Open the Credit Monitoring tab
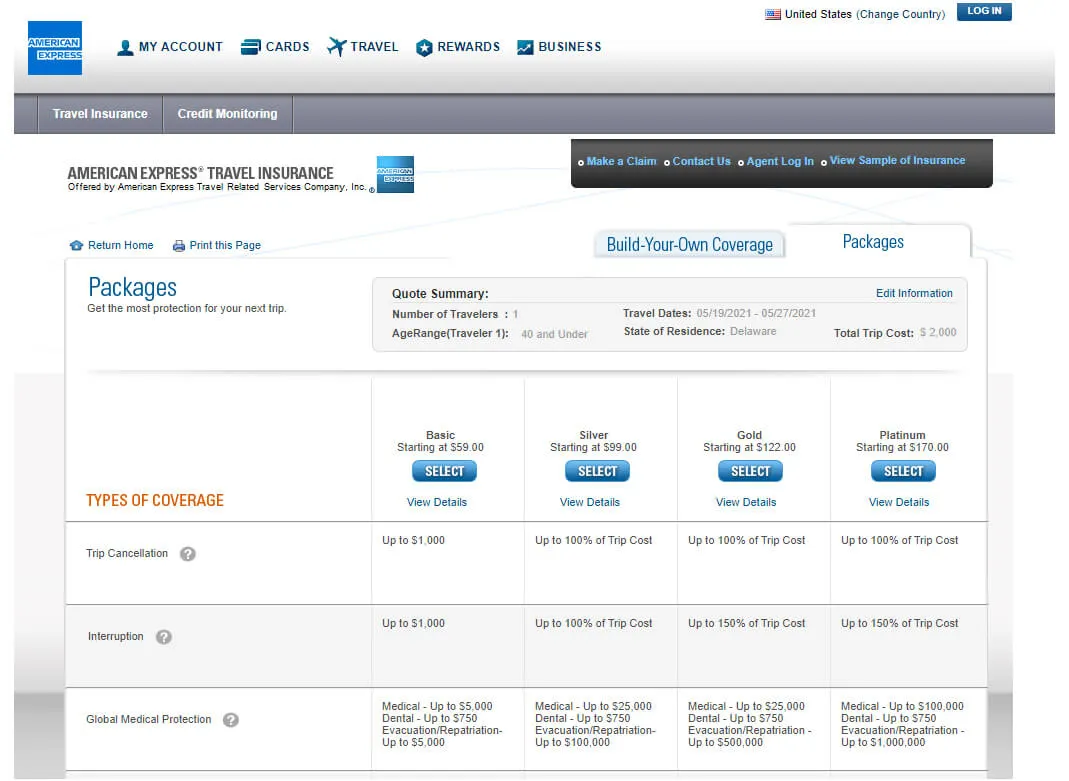 point(227,114)
